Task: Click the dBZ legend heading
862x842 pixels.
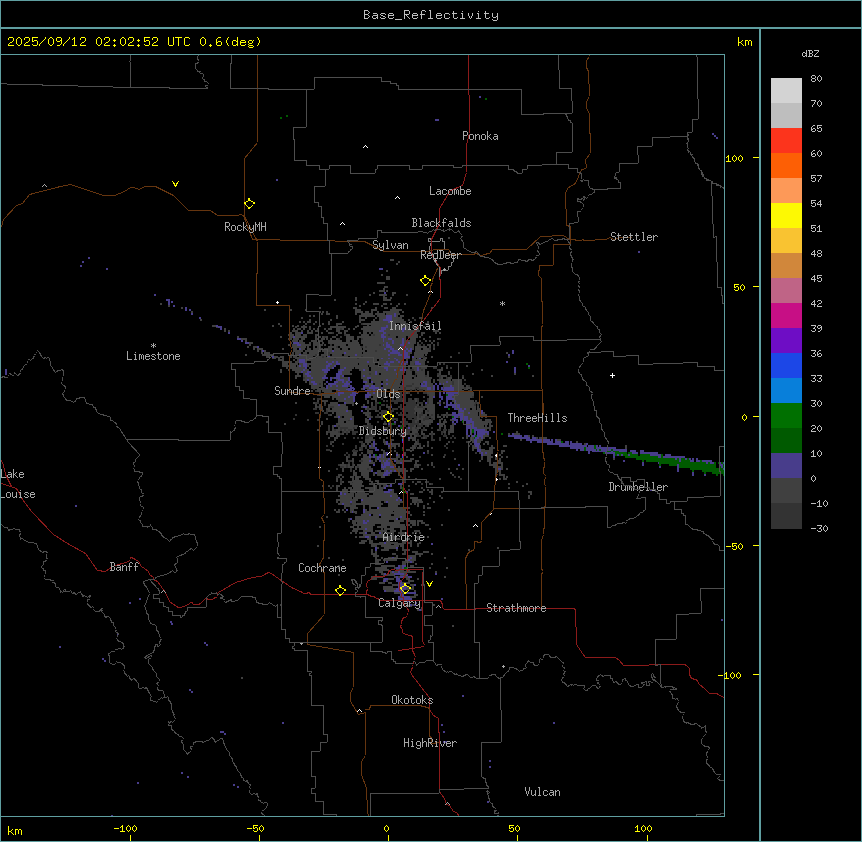Action: coord(810,54)
